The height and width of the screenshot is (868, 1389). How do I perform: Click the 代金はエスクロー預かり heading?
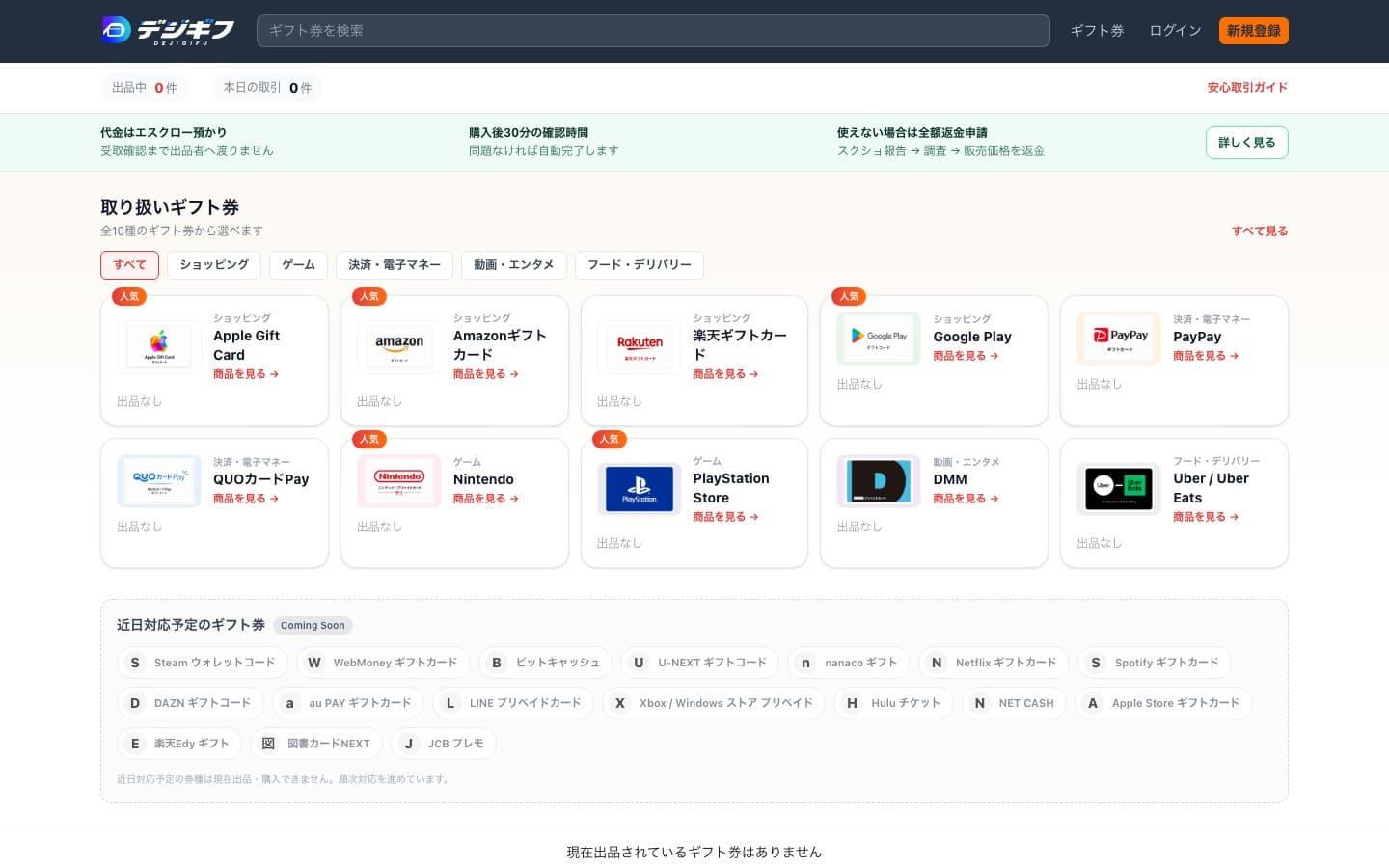pyautogui.click(x=164, y=133)
